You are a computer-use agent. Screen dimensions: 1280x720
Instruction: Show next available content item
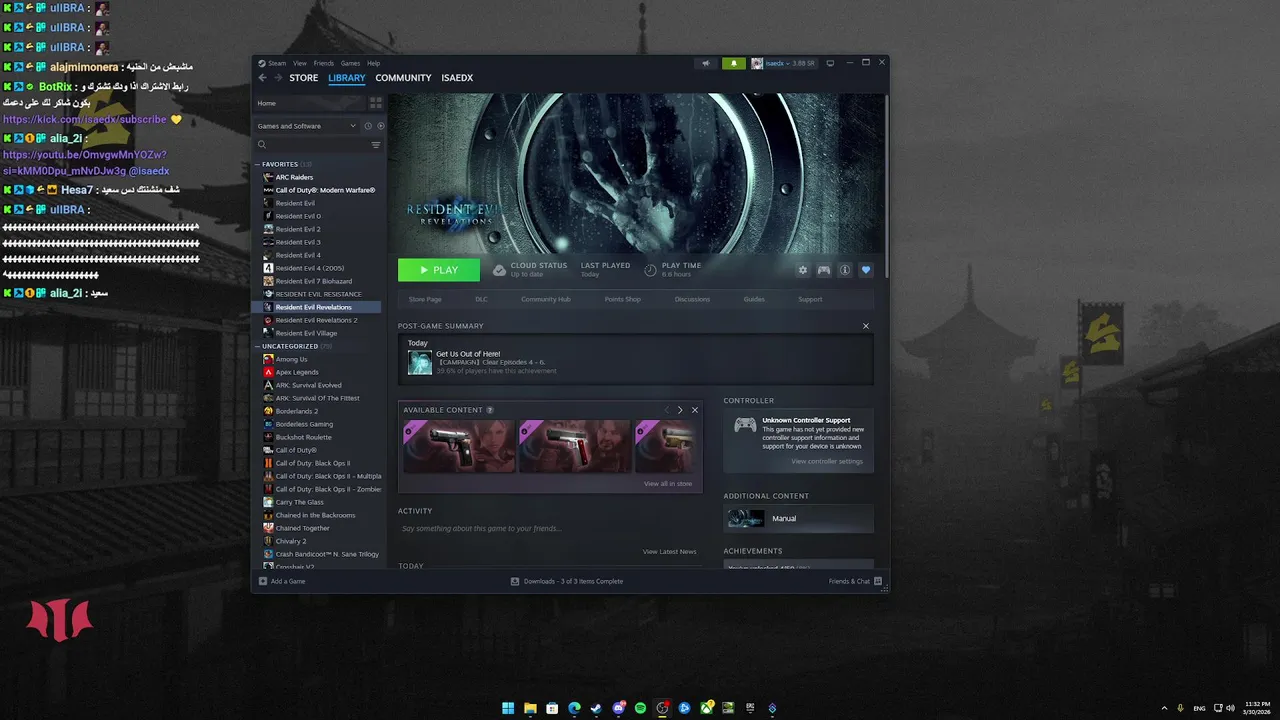click(x=680, y=410)
